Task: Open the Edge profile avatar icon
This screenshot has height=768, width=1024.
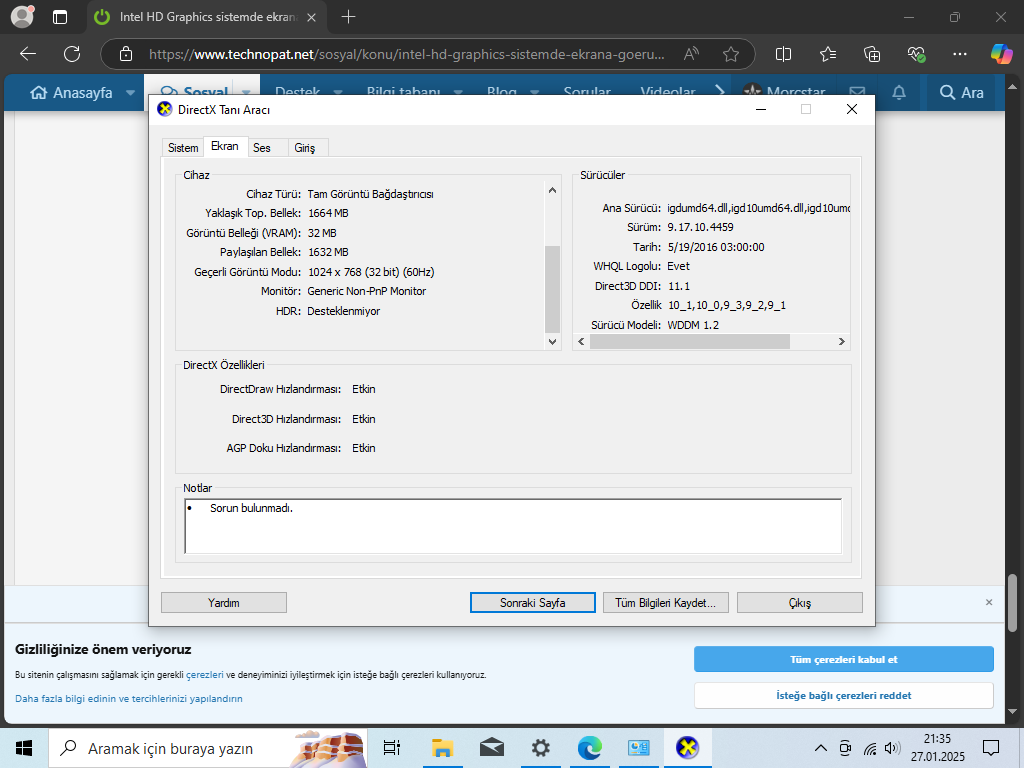Action: pos(22,17)
